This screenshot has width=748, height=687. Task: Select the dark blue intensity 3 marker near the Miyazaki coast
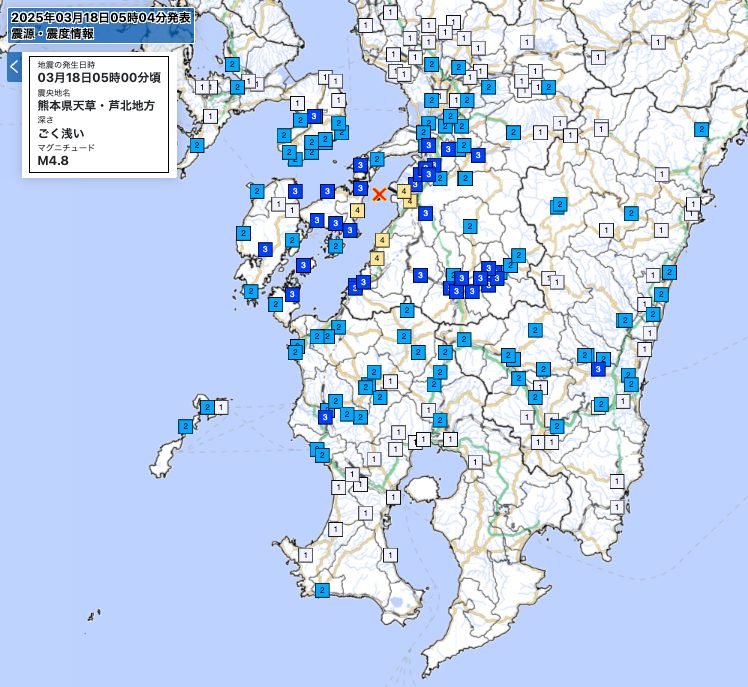coord(598,369)
